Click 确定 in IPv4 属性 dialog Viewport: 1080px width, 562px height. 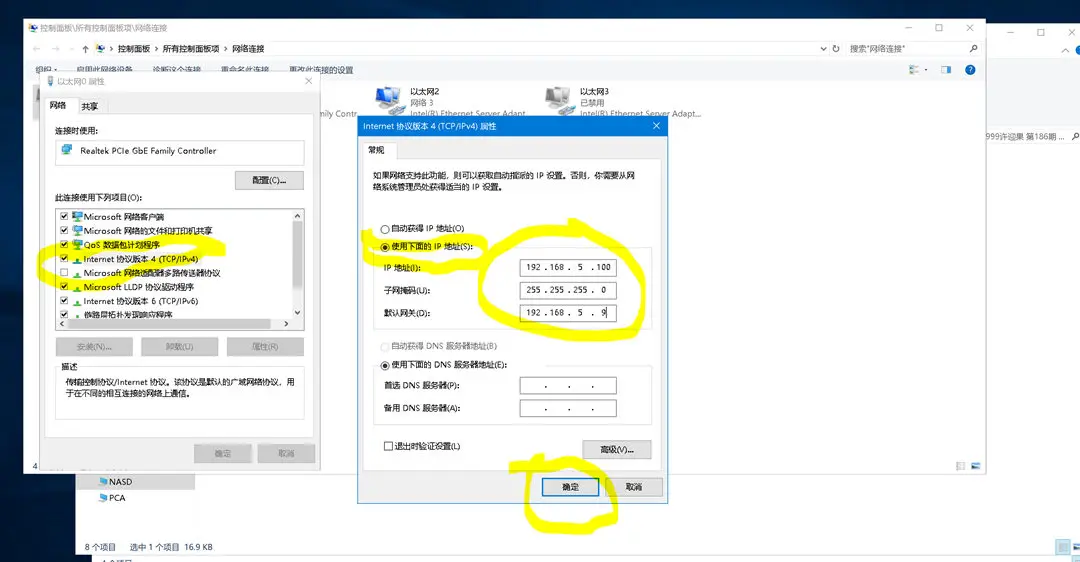570,487
